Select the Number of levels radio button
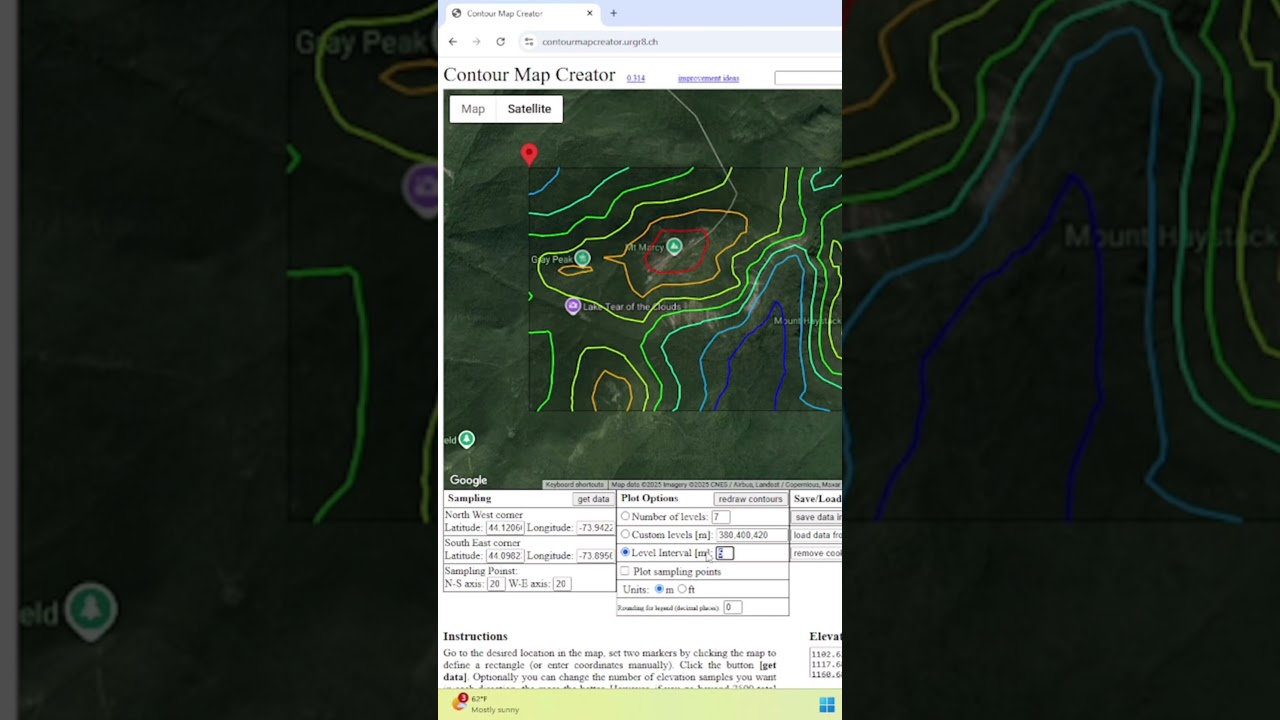1280x720 pixels. pyautogui.click(x=625, y=517)
